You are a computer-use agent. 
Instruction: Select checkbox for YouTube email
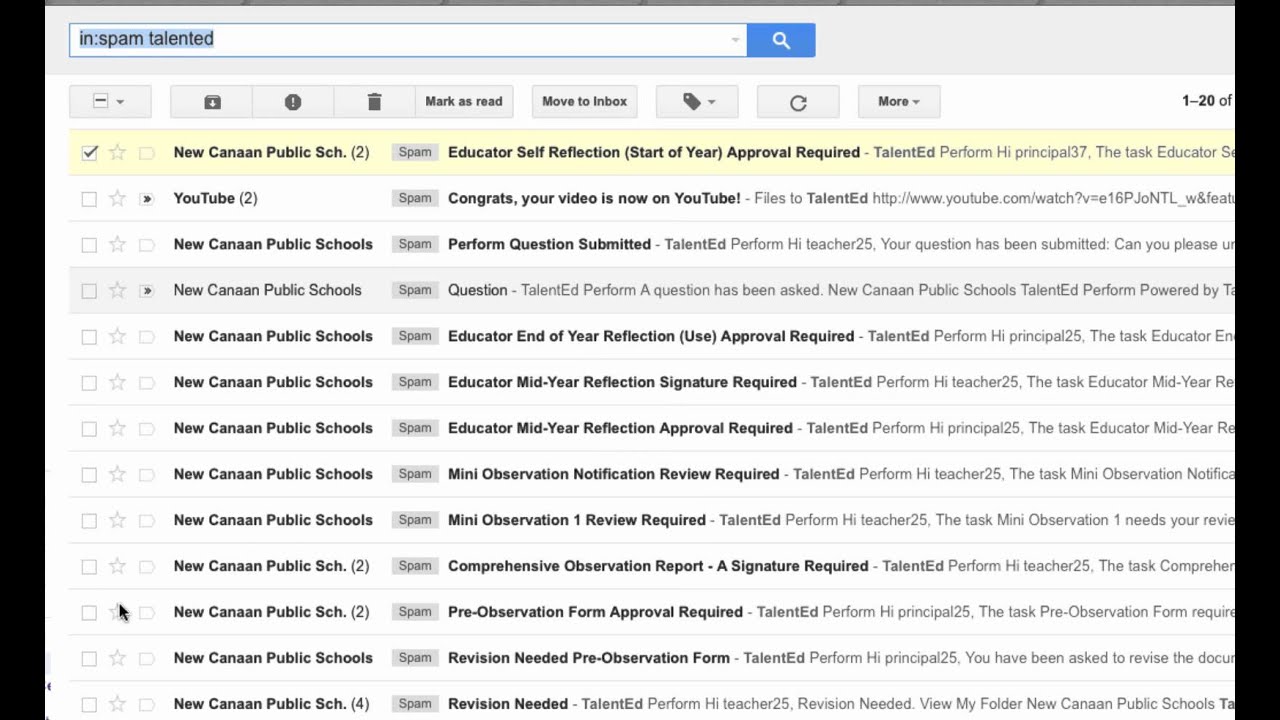click(89, 198)
